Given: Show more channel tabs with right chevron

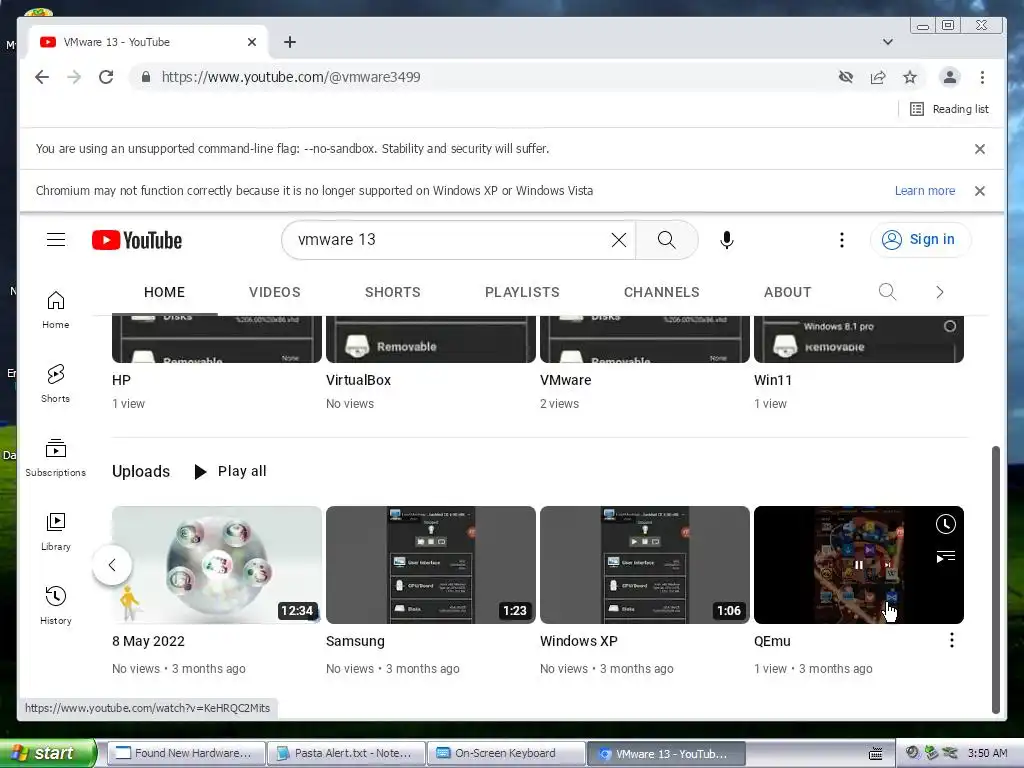Looking at the screenshot, I should (x=940, y=292).
